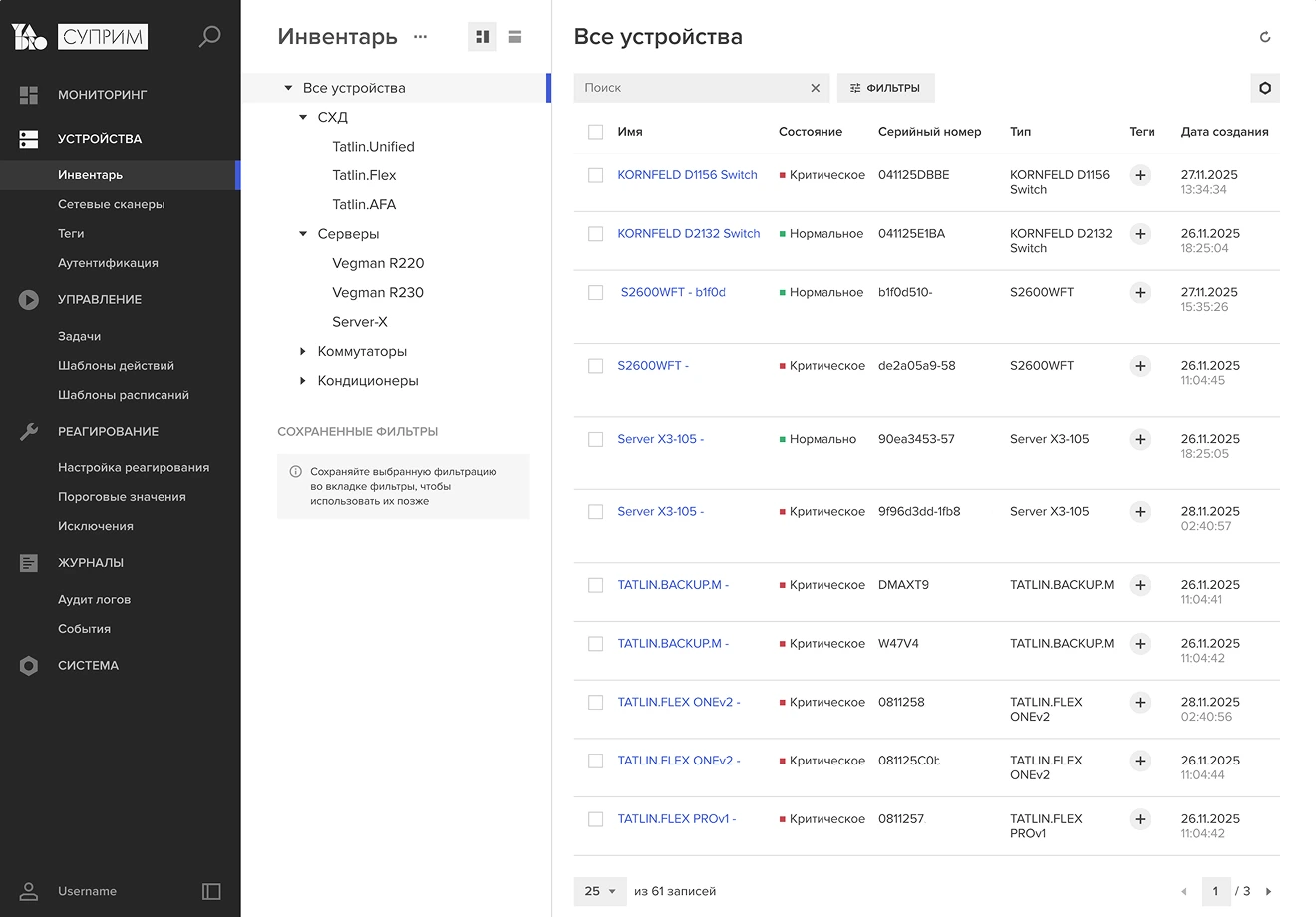Open KORNFELD D1156 Switch device link
This screenshot has width=1316, height=917.
(x=687, y=175)
